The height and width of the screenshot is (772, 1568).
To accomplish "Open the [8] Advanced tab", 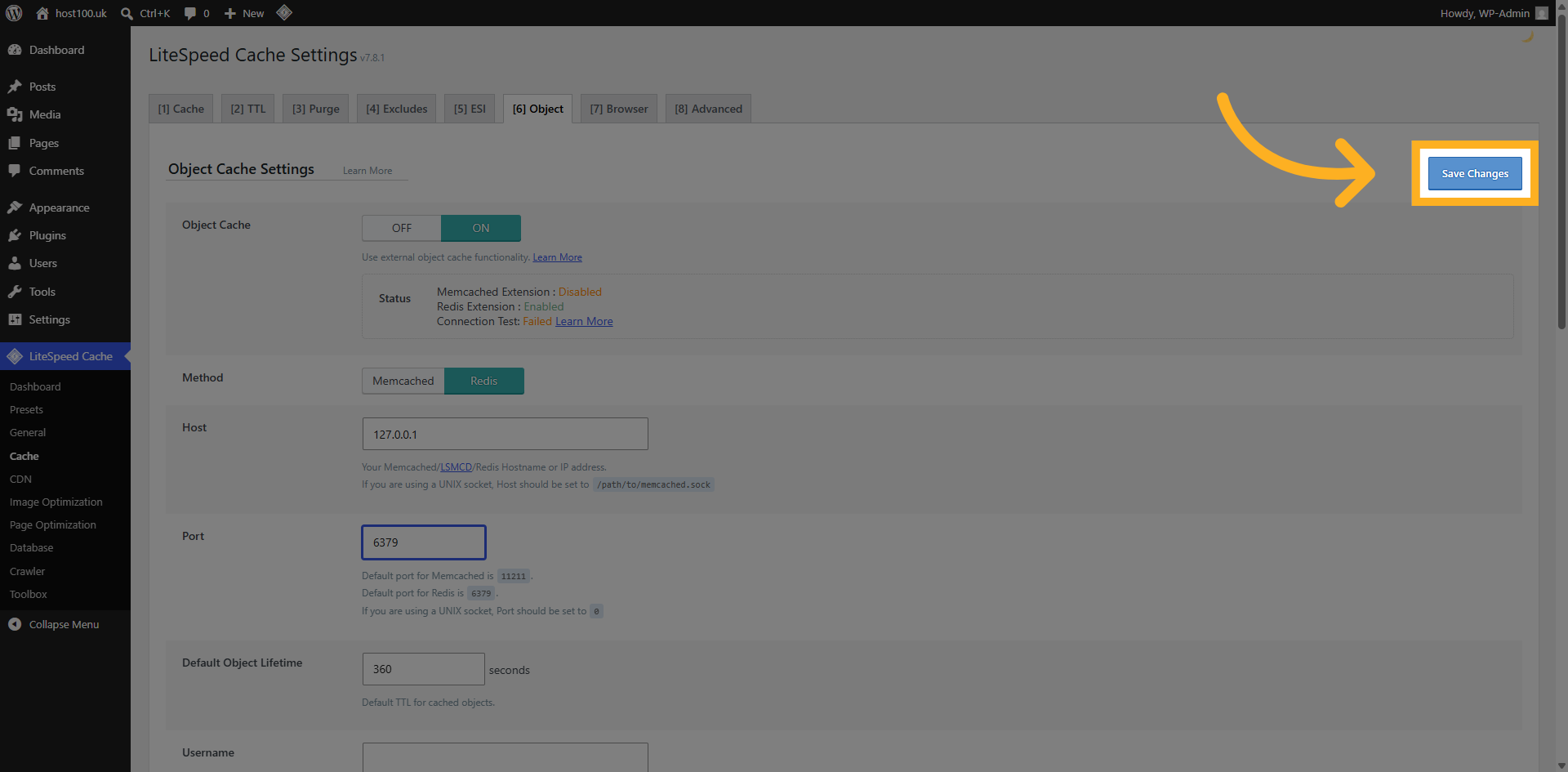I will pos(708,109).
